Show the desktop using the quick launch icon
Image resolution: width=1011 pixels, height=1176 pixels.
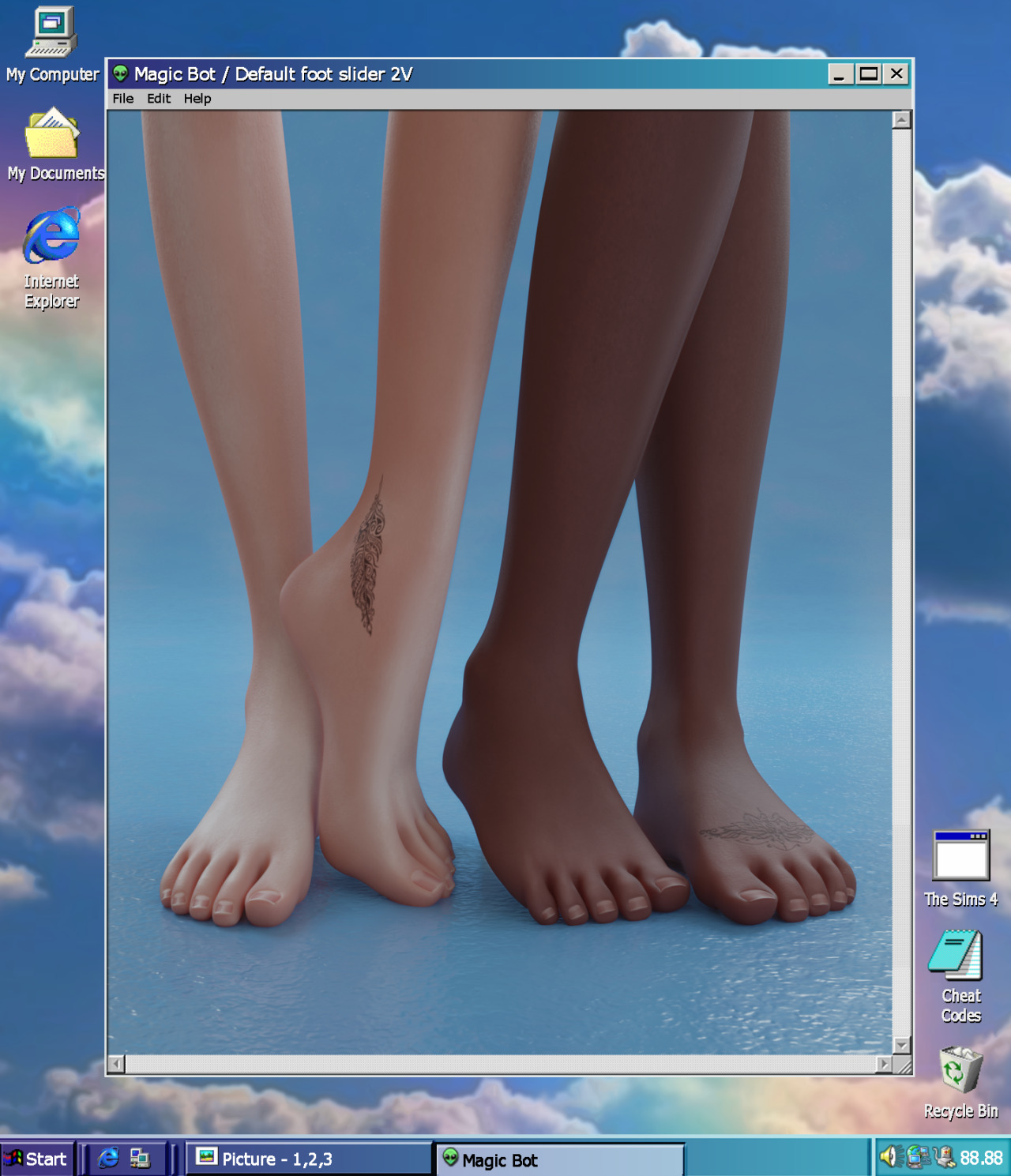[140, 1159]
